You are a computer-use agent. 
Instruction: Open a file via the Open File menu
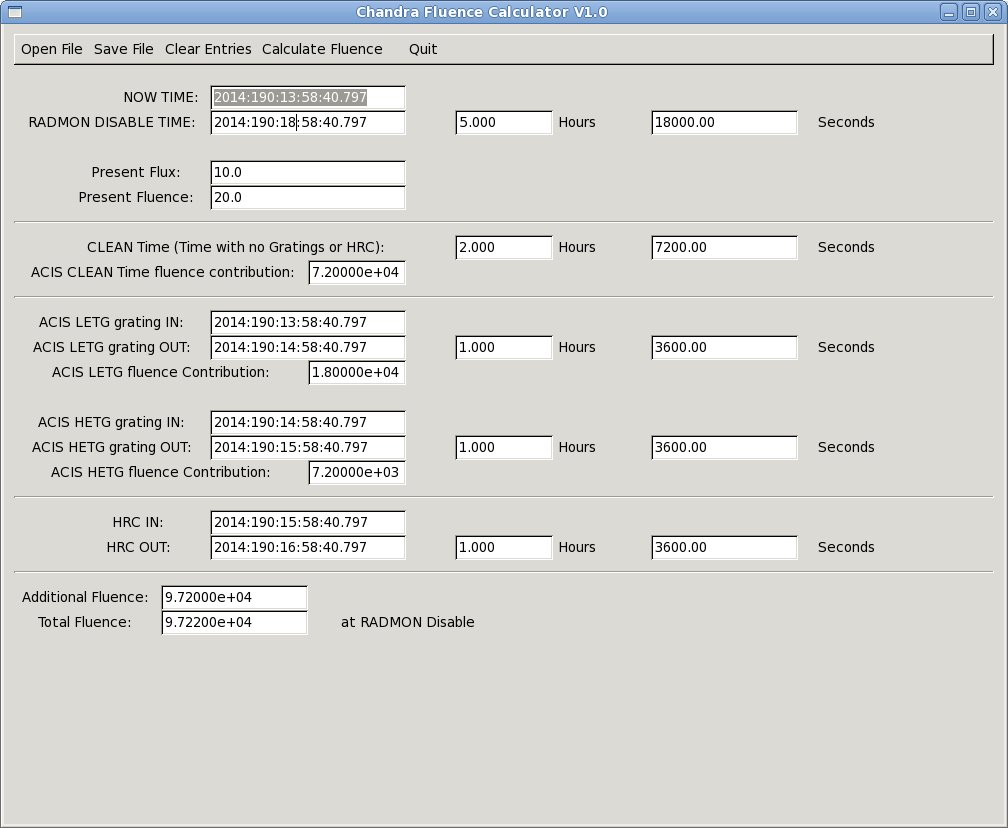pyautogui.click(x=51, y=49)
